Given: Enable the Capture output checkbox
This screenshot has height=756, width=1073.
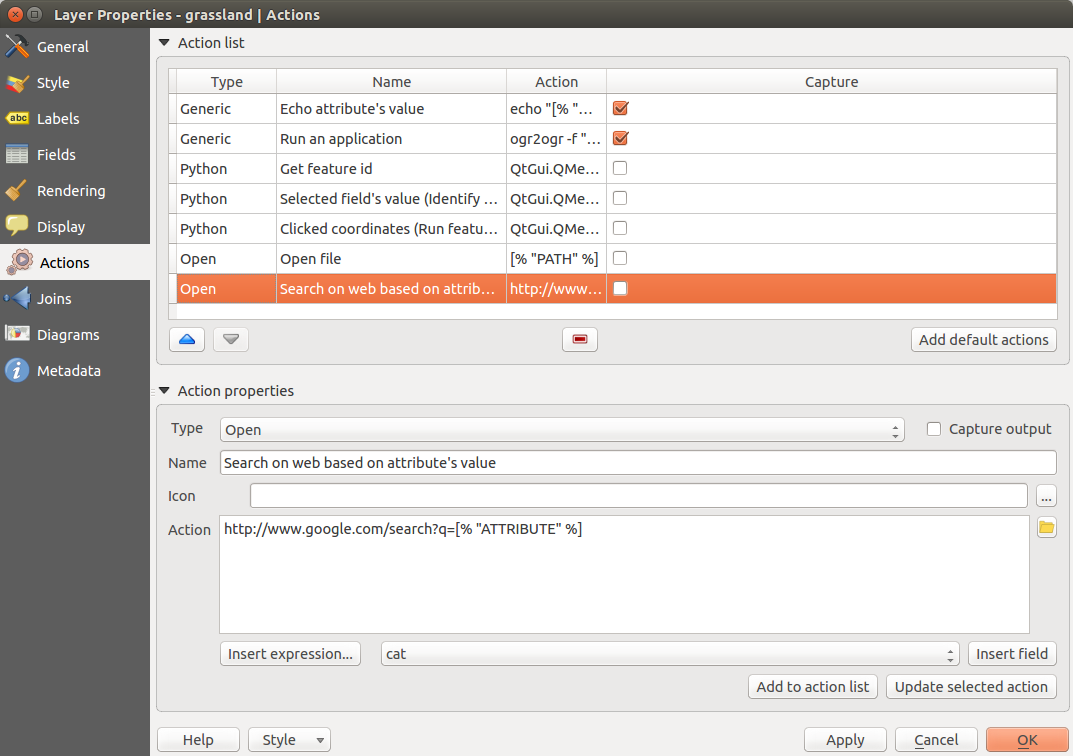Looking at the screenshot, I should pos(934,429).
